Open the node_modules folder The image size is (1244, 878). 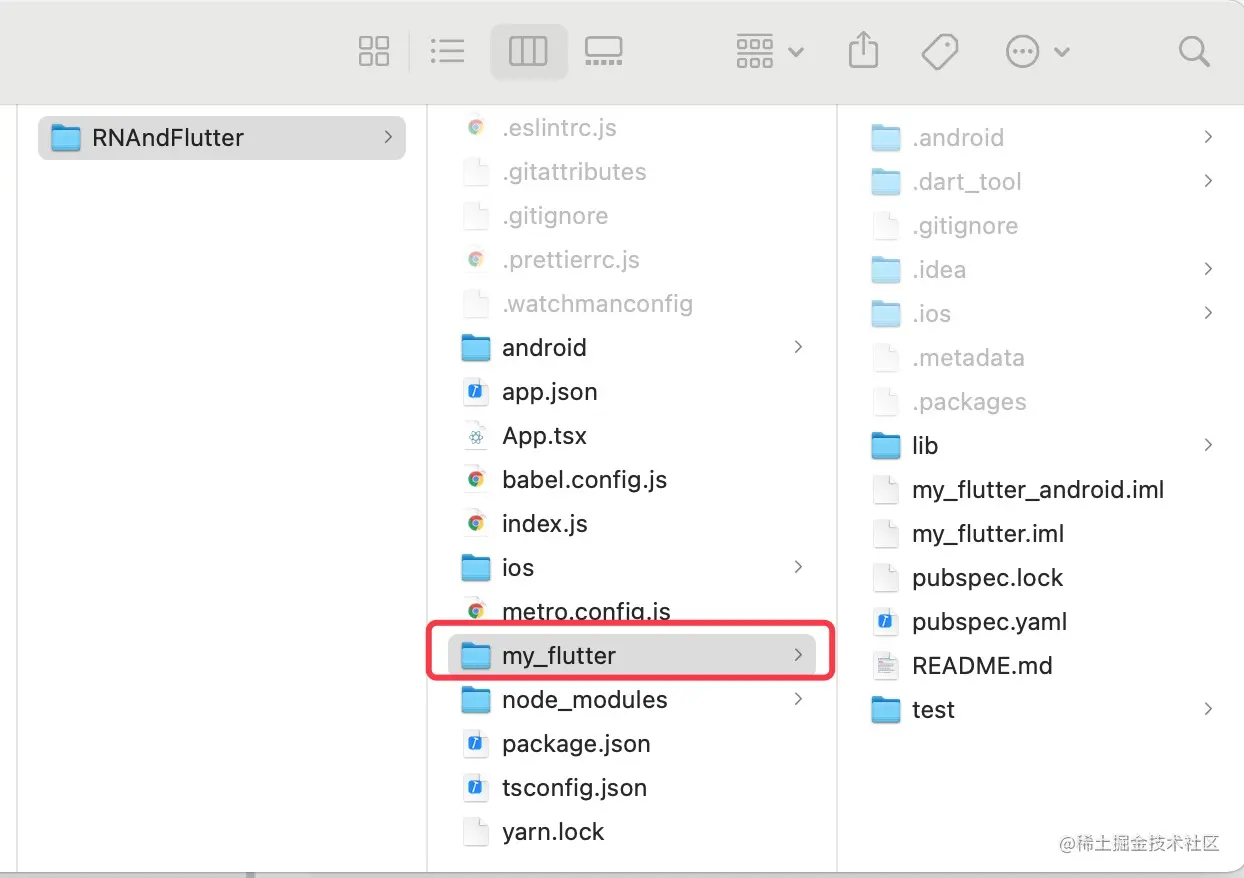[585, 700]
